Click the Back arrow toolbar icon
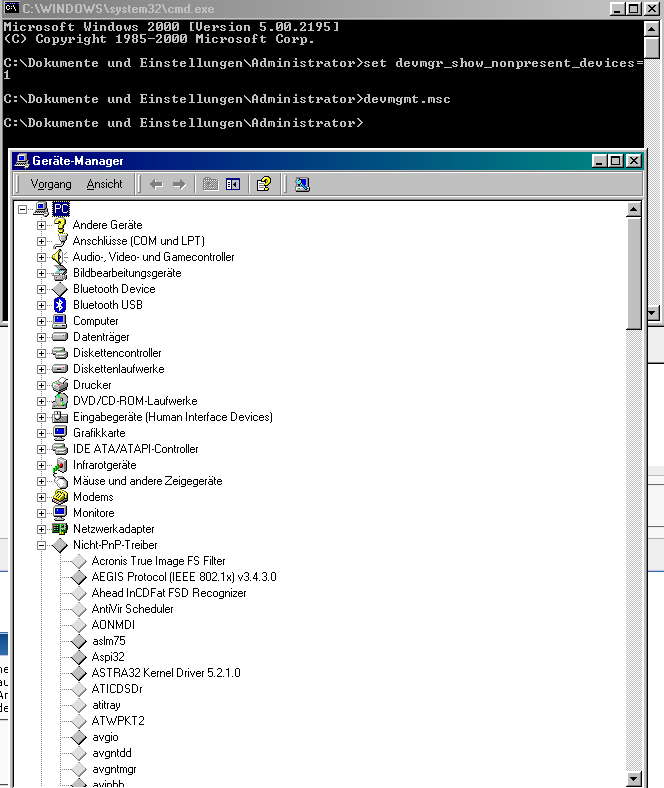 pyautogui.click(x=156, y=184)
